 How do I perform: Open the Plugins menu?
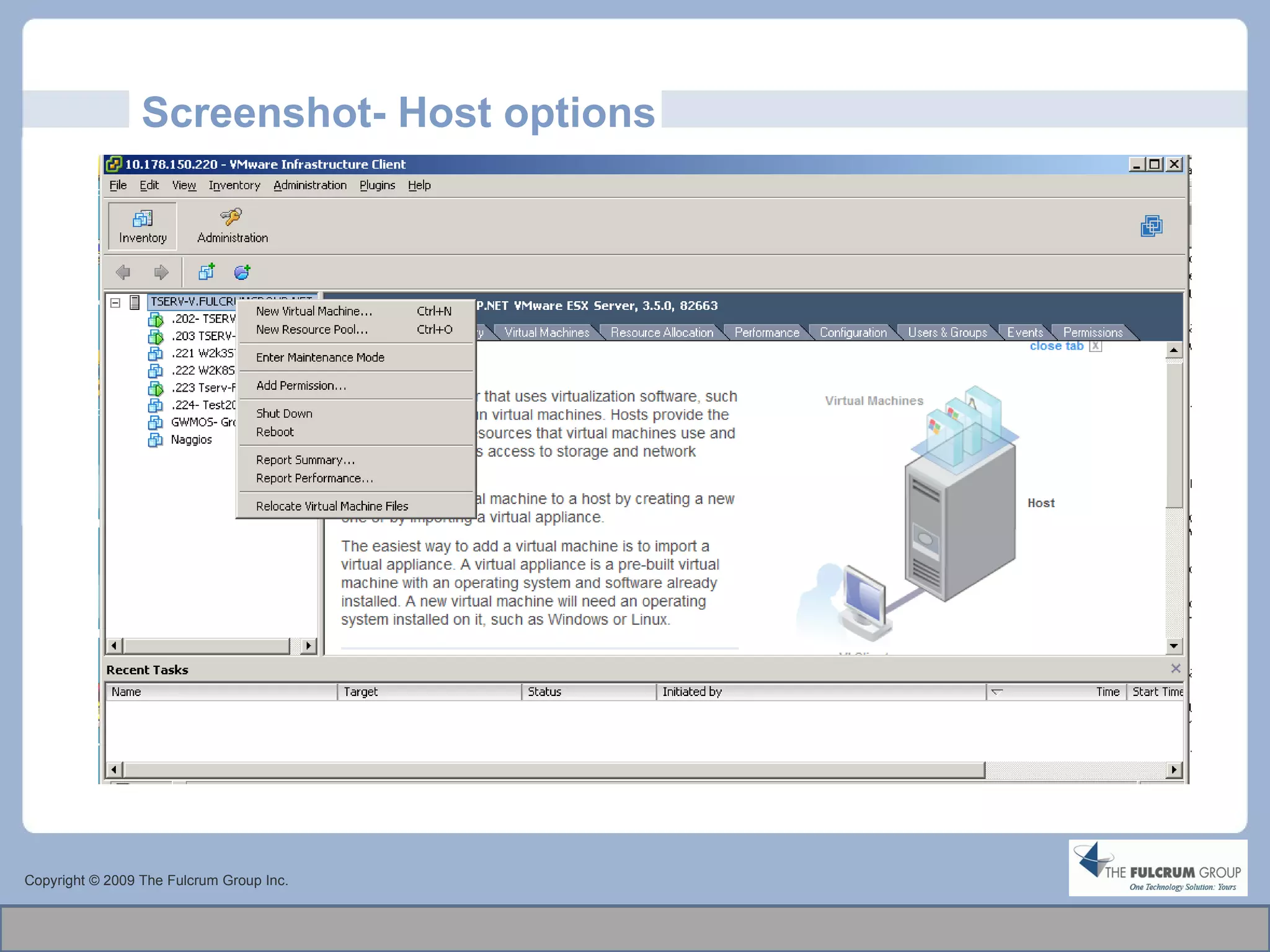click(377, 185)
